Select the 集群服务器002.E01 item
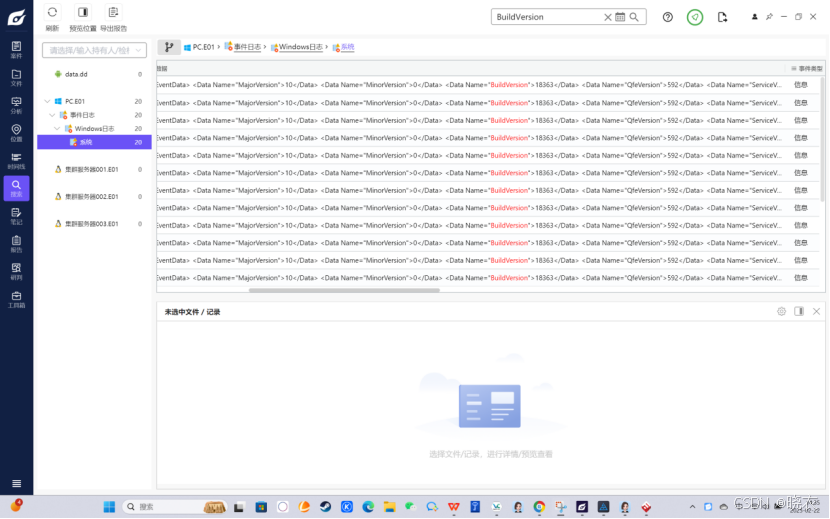The image size is (830, 519). click(91, 196)
